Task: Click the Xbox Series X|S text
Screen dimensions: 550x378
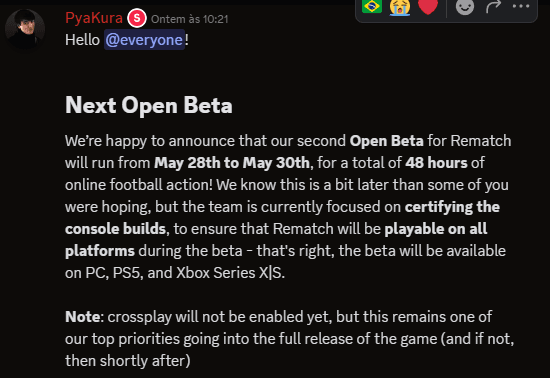Action: coord(230,273)
